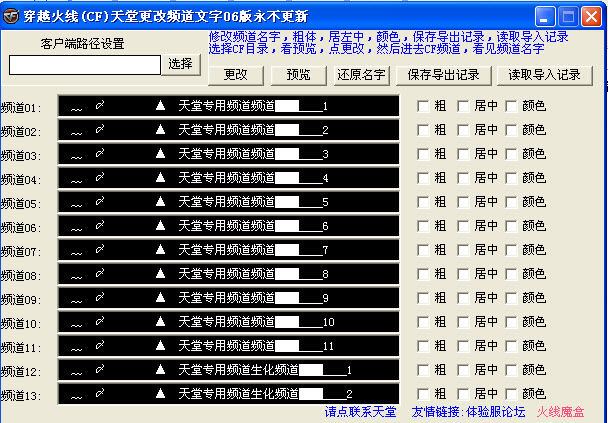This screenshot has width=608, height=423.
Task: Enable 颜色 checkbox for 频道01
Action: 511,106
